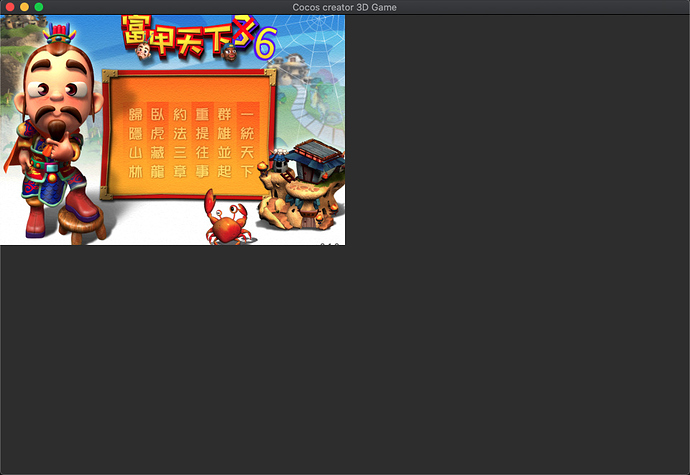Click the 'Cocos creator 3D Game' title text
The image size is (690, 475).
(x=345, y=7)
